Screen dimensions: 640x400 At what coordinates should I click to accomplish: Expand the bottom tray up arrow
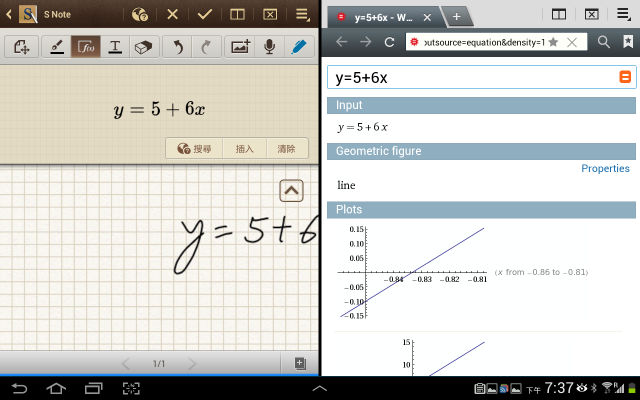320,388
